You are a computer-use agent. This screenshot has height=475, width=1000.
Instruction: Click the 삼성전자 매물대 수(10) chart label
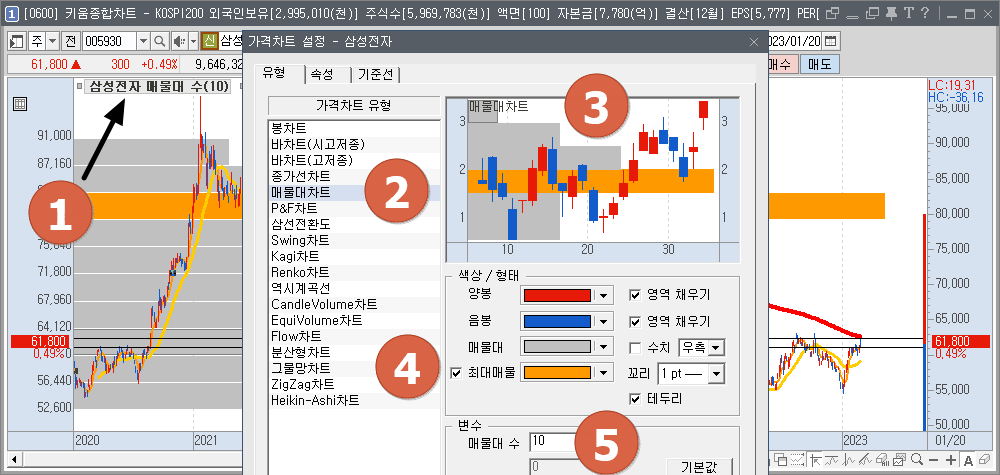[x=159, y=87]
